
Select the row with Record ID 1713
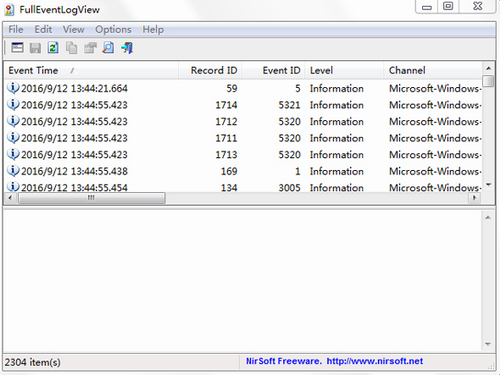pyautogui.click(x=243, y=155)
